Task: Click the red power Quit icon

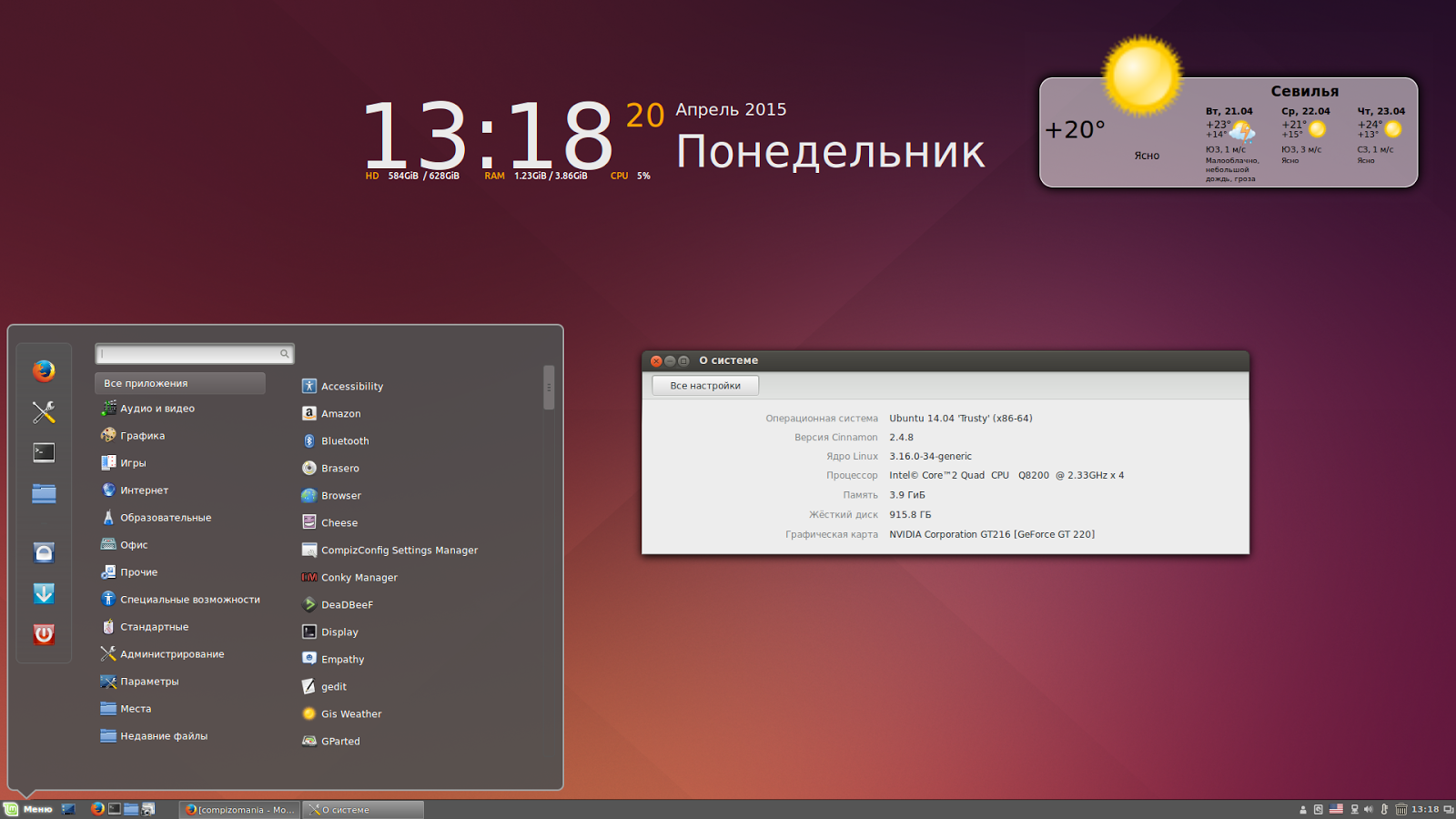Action: pyautogui.click(x=44, y=634)
